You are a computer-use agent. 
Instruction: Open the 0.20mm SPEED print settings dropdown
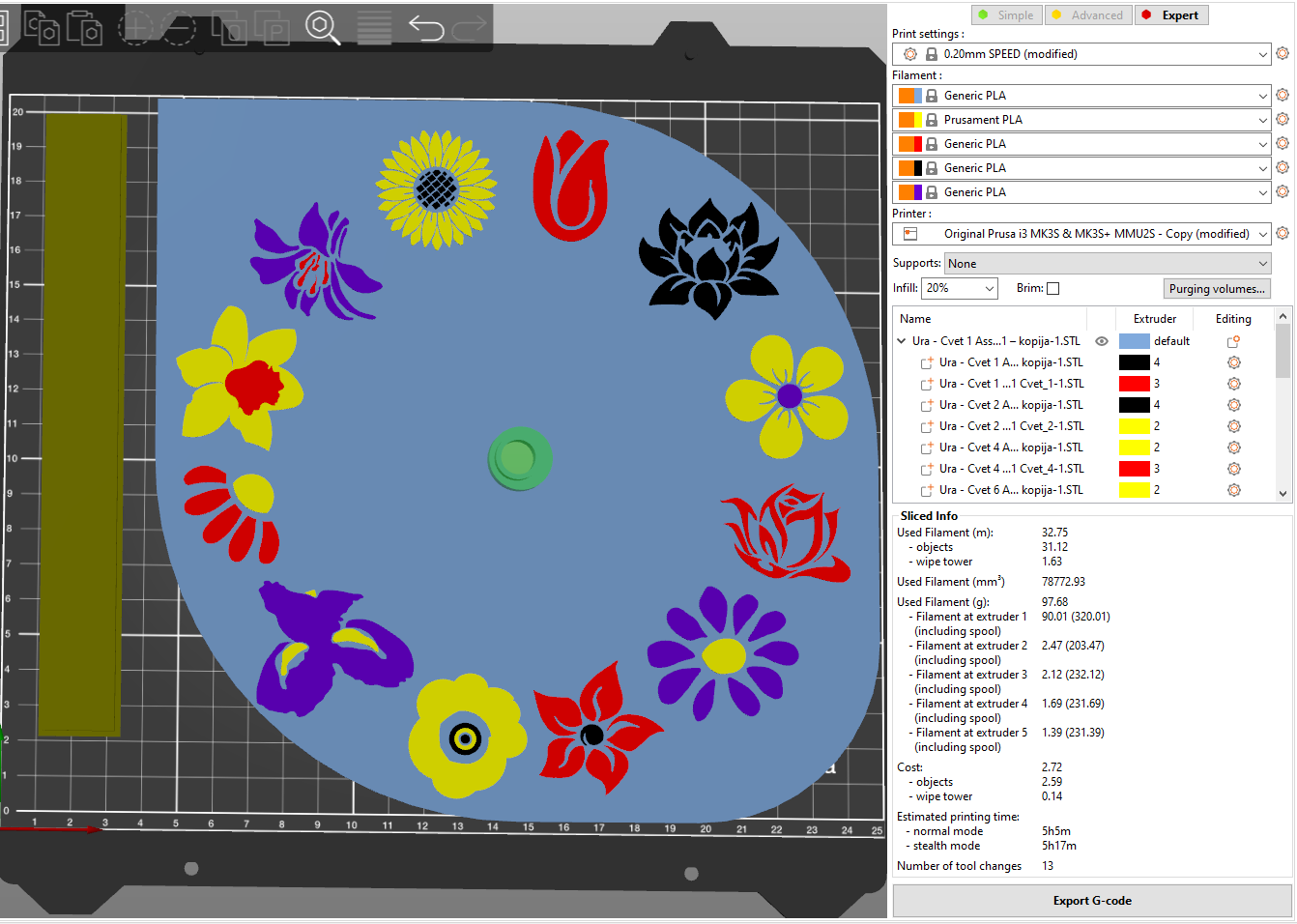pos(1081,54)
